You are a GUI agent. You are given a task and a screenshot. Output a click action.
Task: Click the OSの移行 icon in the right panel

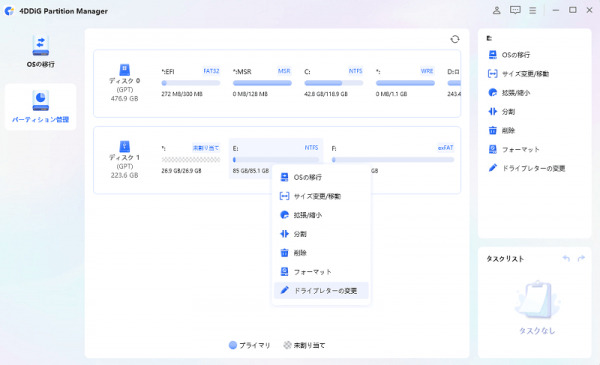click(492, 55)
